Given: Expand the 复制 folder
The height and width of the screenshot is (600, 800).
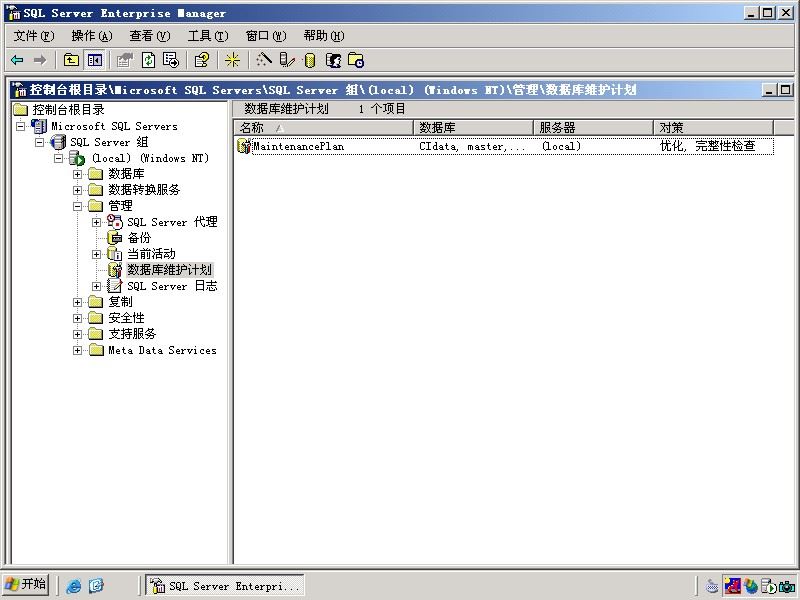Looking at the screenshot, I should (x=78, y=302).
